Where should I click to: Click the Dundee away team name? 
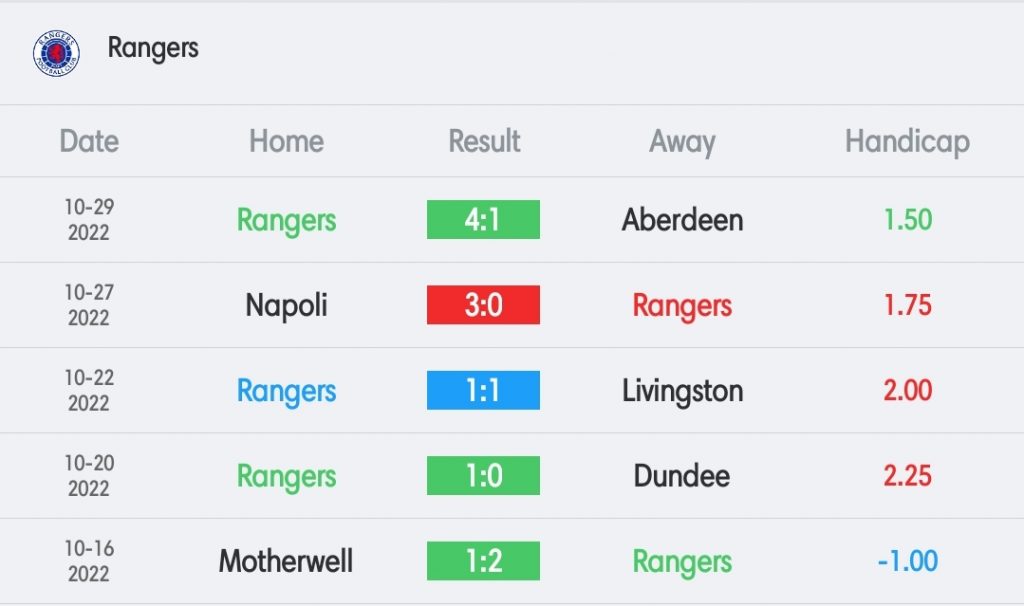point(682,476)
